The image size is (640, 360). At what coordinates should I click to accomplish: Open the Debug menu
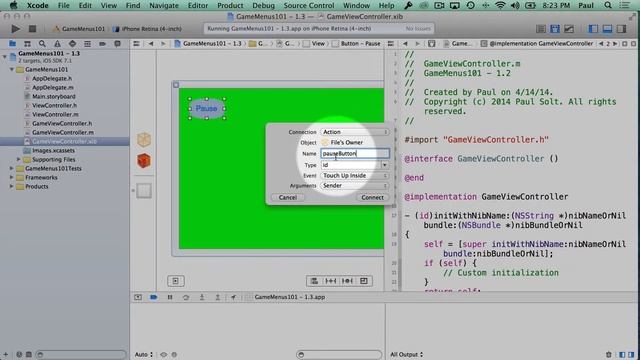[263, 5]
